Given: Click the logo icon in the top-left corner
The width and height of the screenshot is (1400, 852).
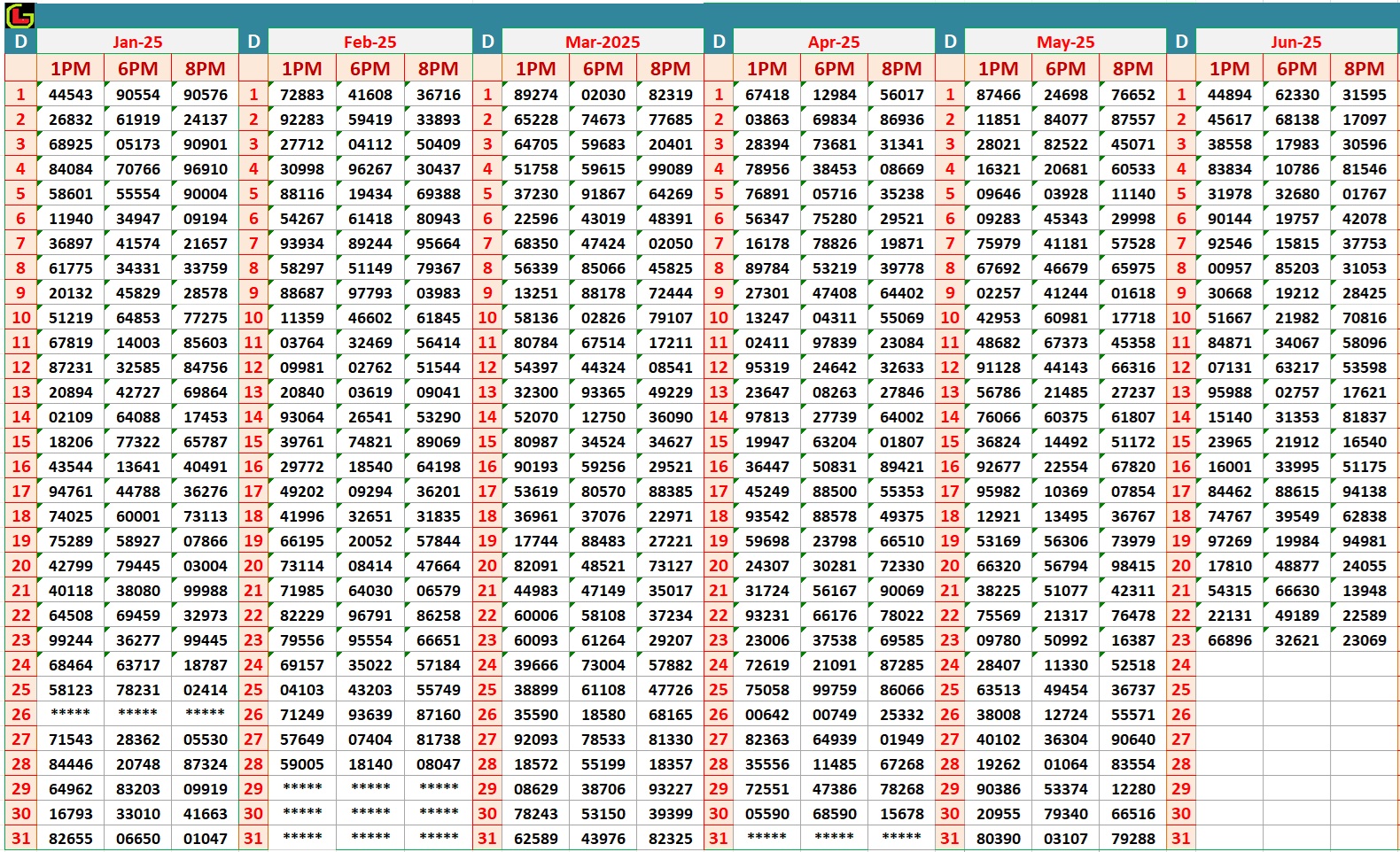Looking at the screenshot, I should pos(19,15).
